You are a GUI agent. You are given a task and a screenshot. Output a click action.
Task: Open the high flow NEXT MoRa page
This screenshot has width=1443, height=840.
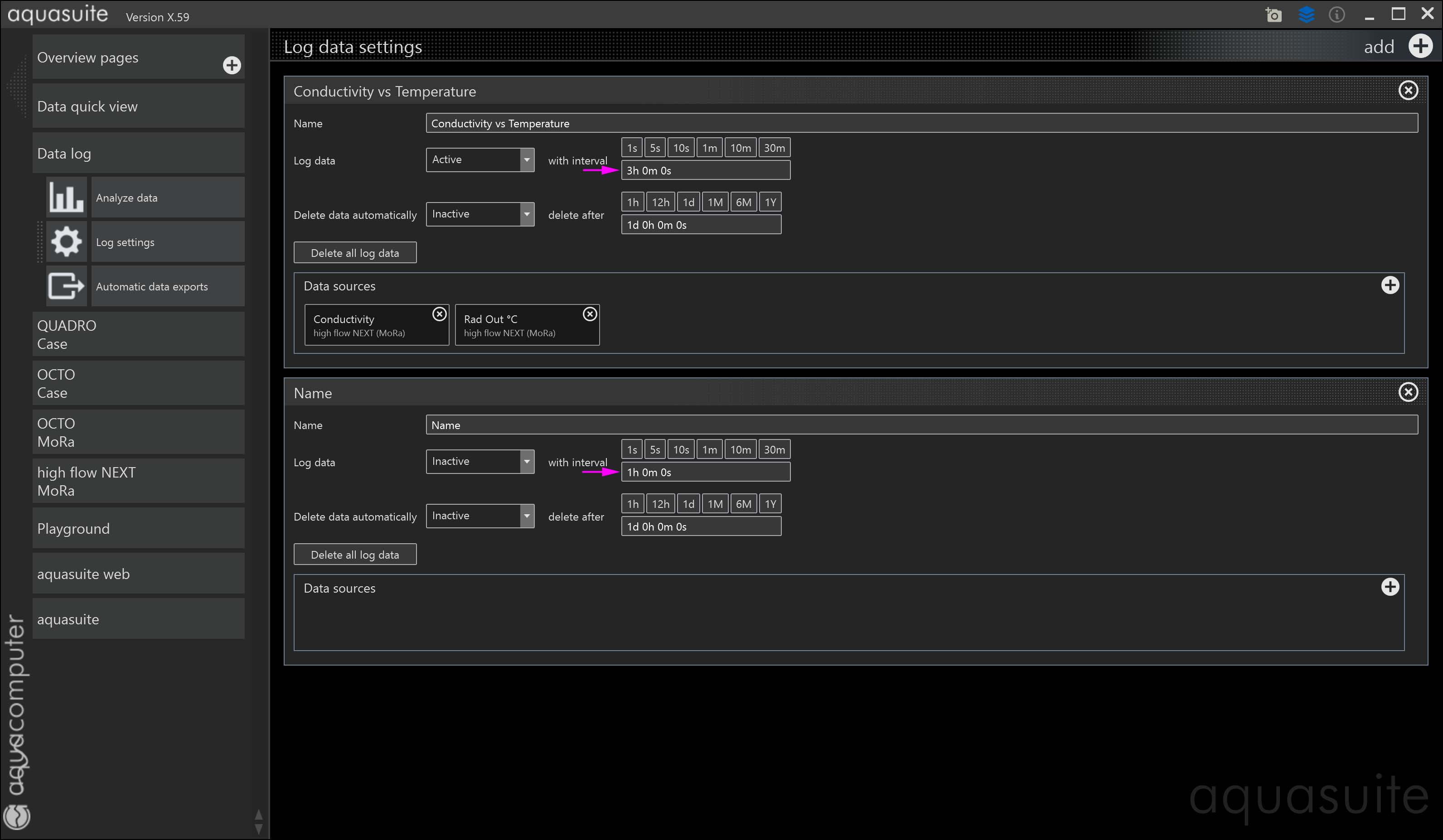point(138,481)
